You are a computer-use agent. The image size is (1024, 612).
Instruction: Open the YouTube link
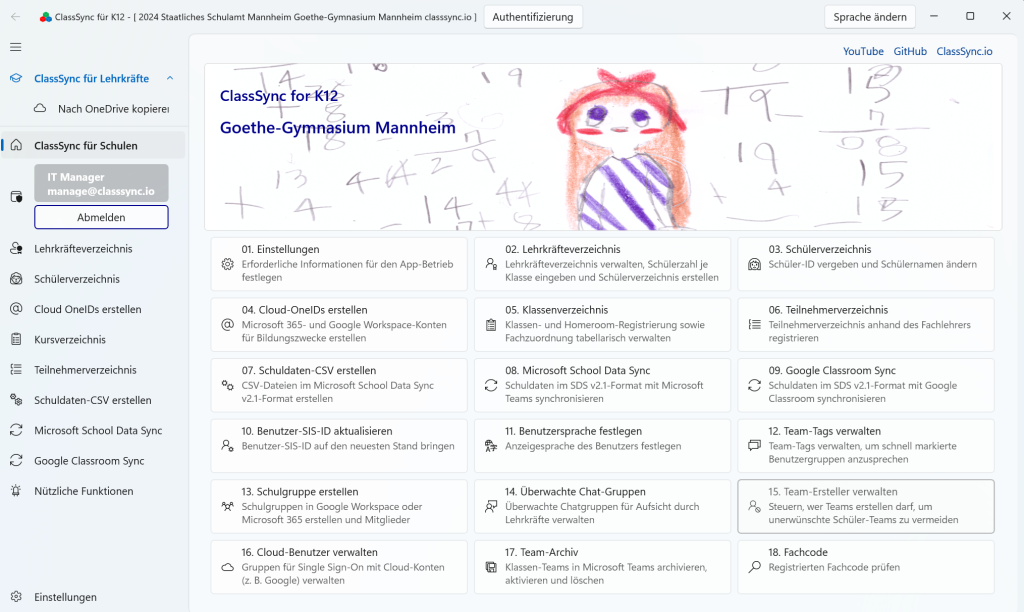coord(863,51)
